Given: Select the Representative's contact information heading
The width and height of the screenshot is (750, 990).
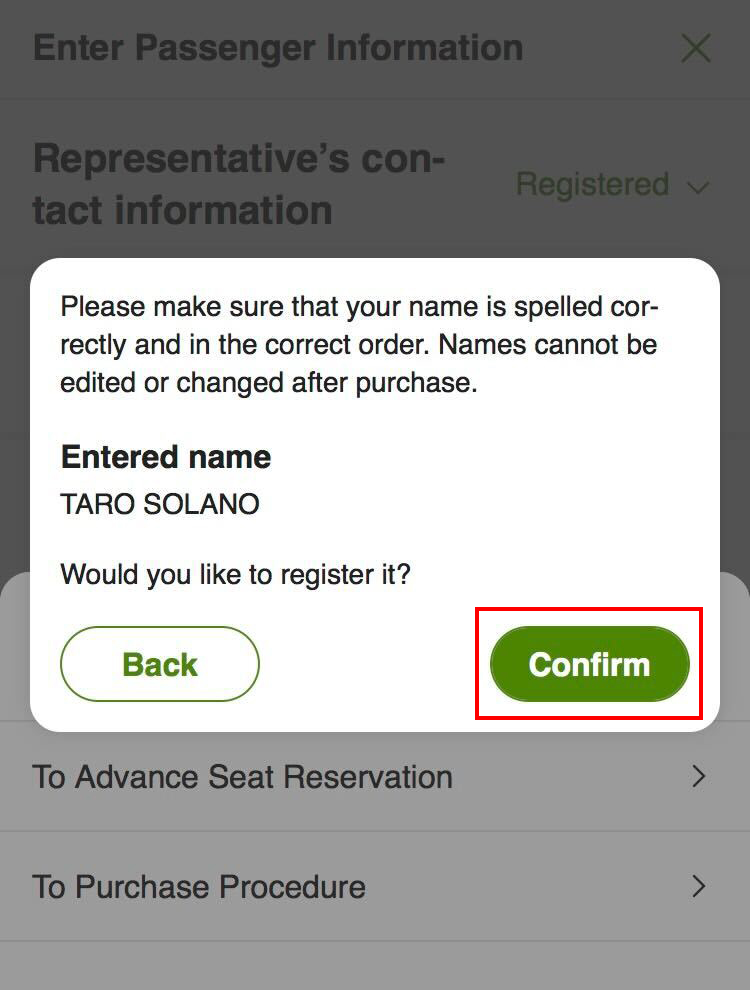Looking at the screenshot, I should pyautogui.click(x=238, y=185).
